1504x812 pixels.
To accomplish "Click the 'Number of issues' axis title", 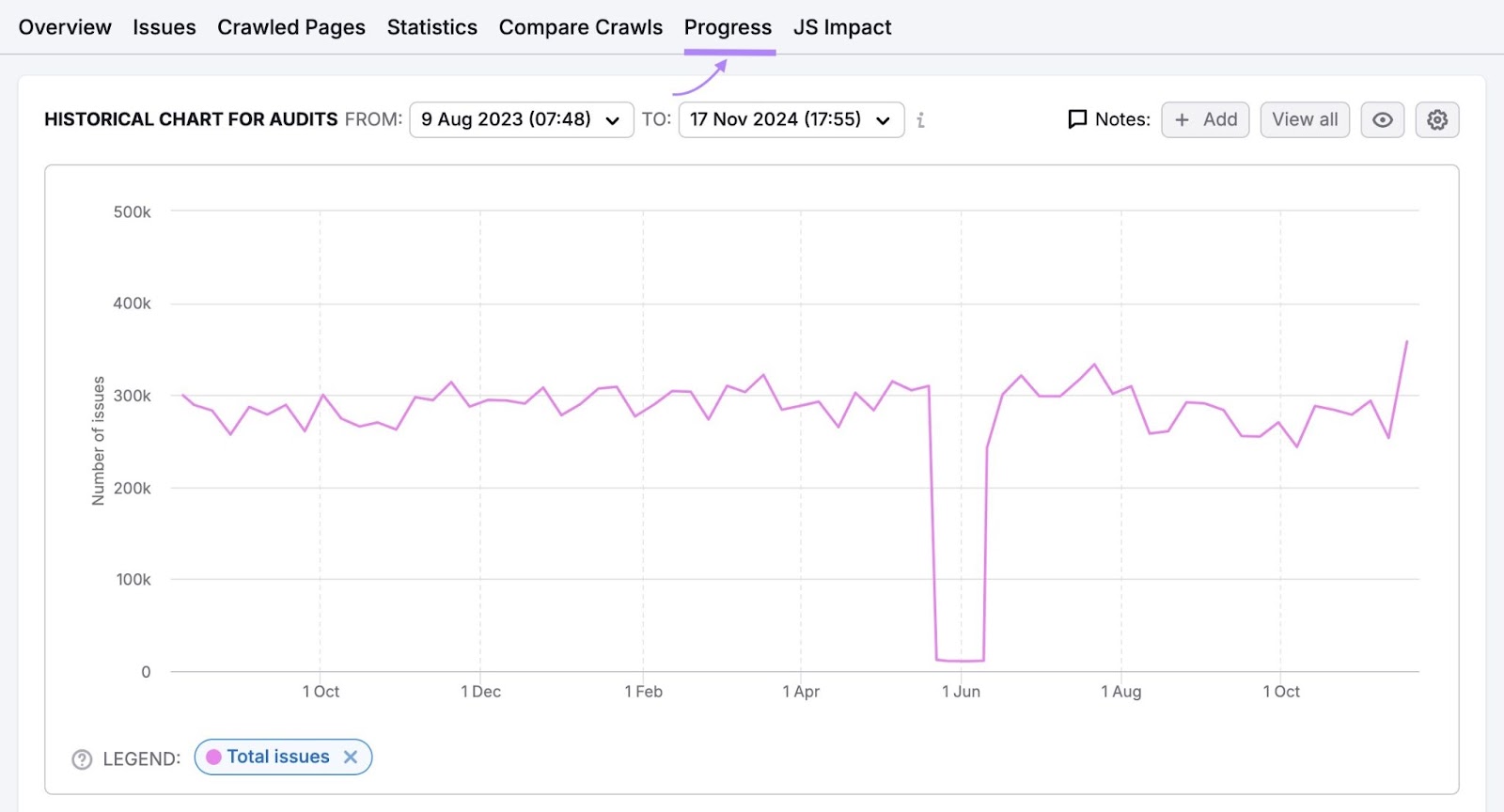I will click(x=99, y=441).
